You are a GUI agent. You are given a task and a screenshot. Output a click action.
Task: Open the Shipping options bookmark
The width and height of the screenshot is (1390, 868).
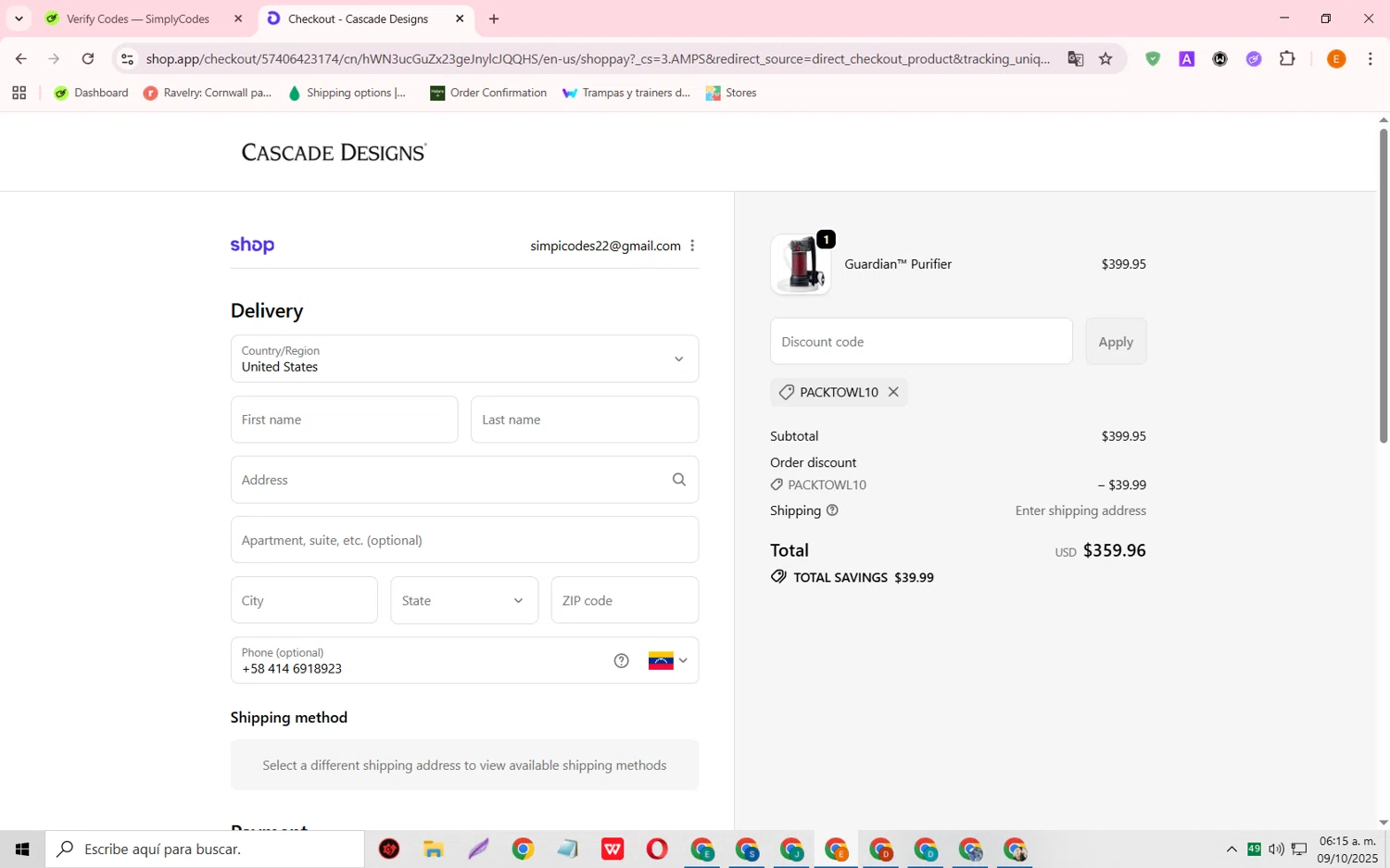[347, 93]
